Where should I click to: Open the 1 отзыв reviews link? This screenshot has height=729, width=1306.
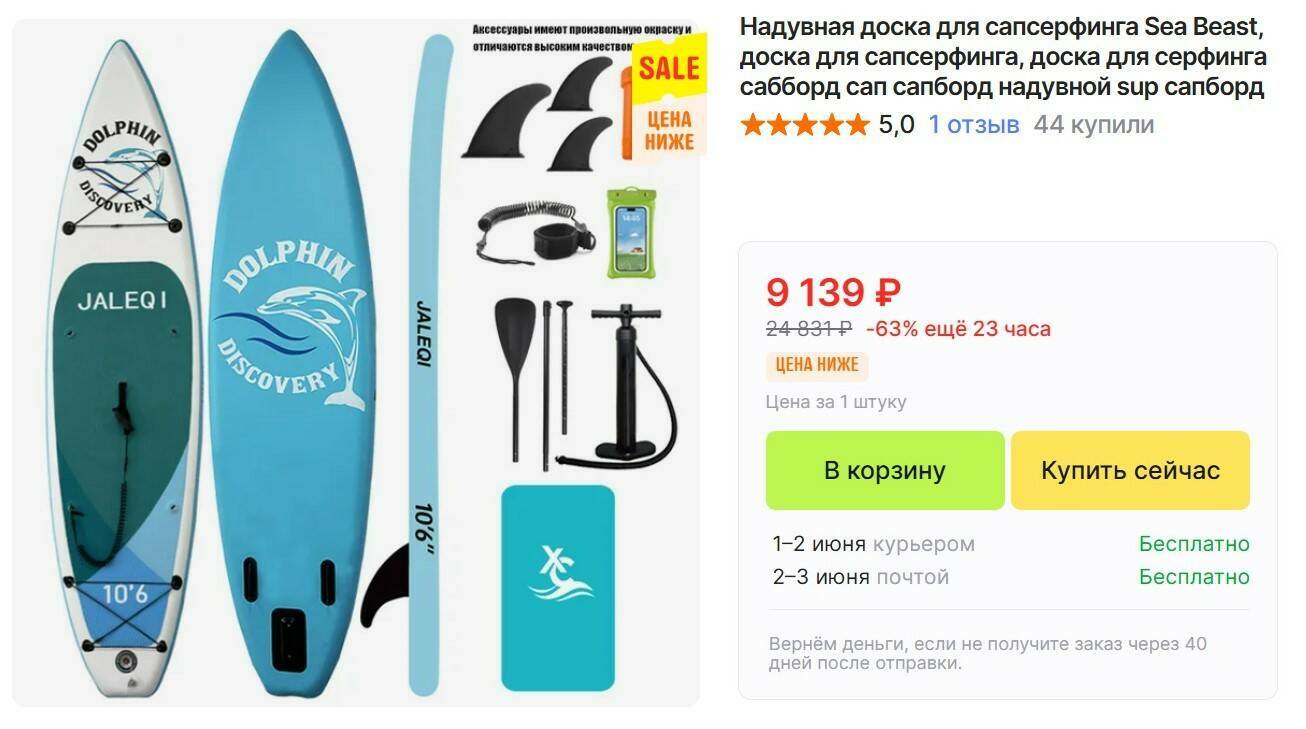[974, 125]
